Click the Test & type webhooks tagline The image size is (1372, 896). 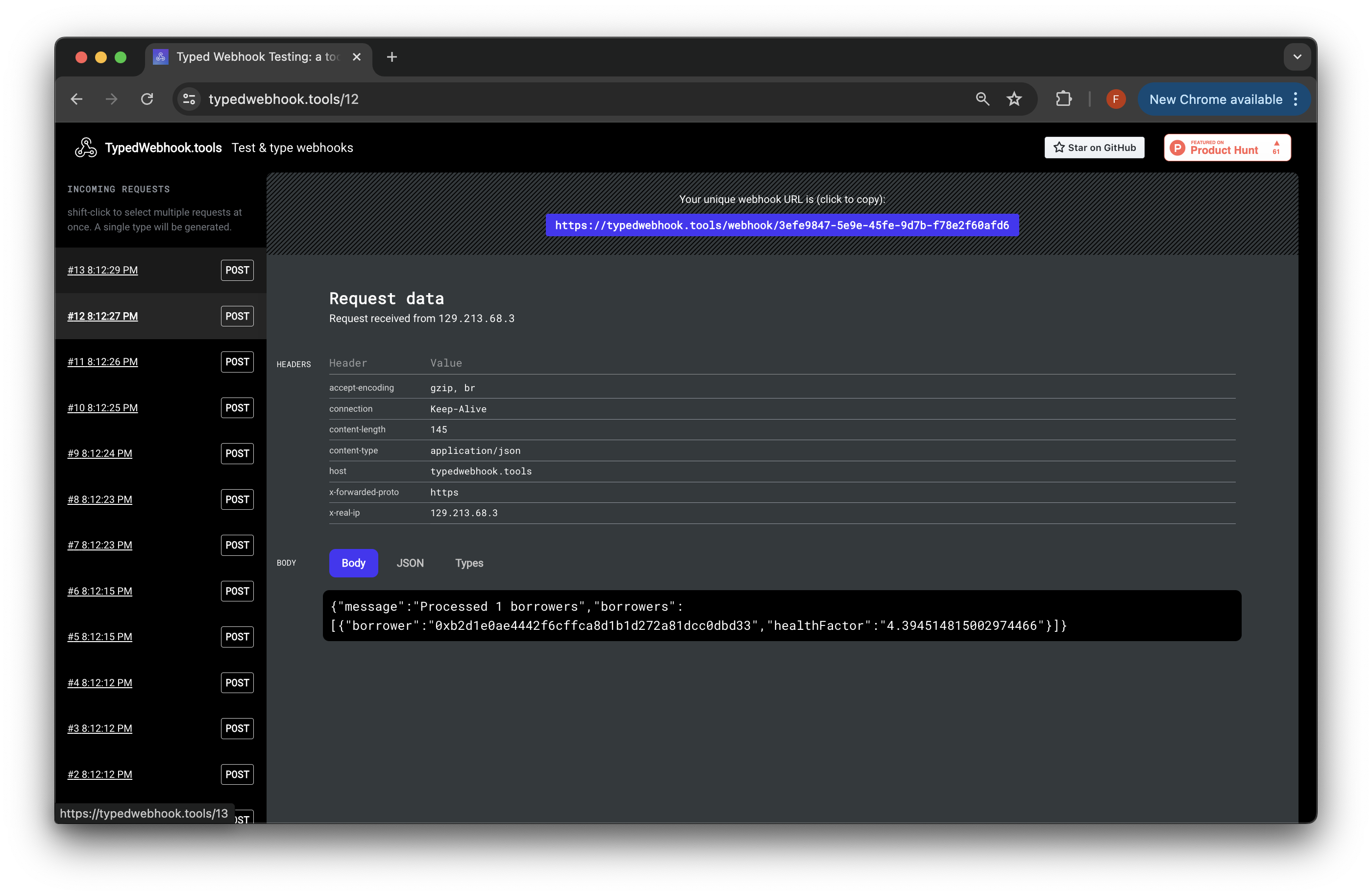(292, 148)
